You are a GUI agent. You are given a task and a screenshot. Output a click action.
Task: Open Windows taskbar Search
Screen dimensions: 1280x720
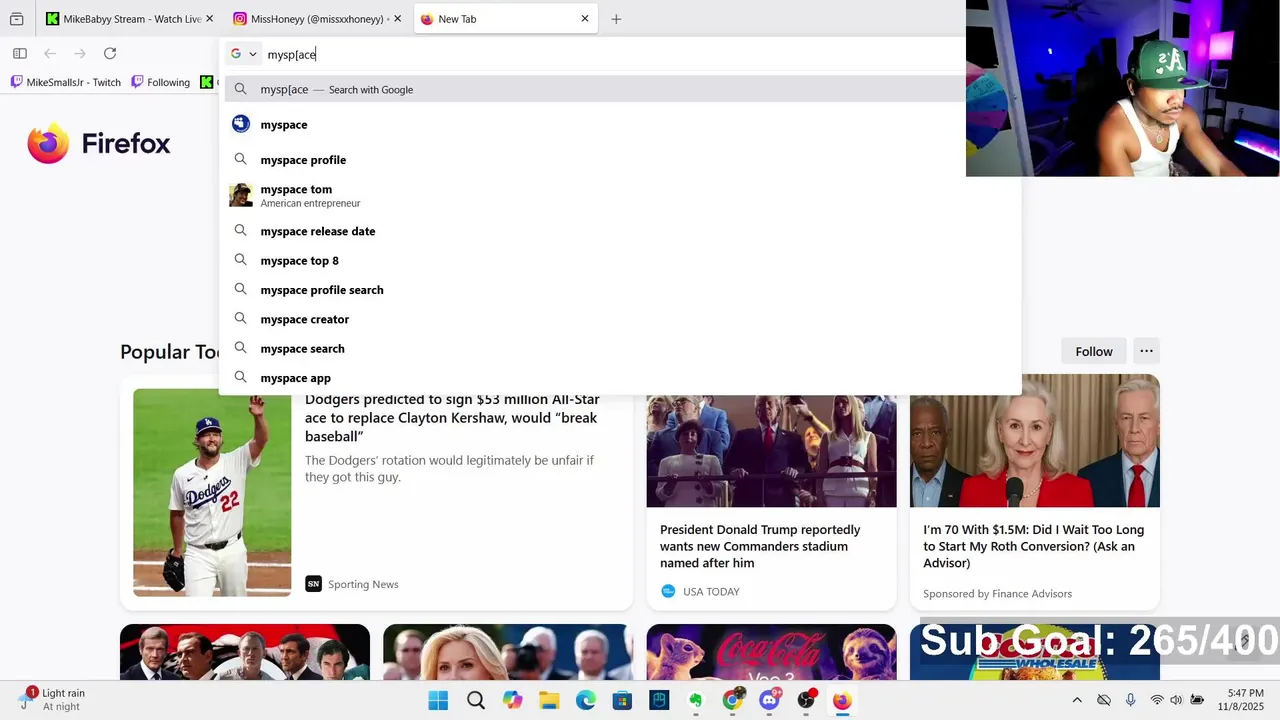tap(476, 700)
